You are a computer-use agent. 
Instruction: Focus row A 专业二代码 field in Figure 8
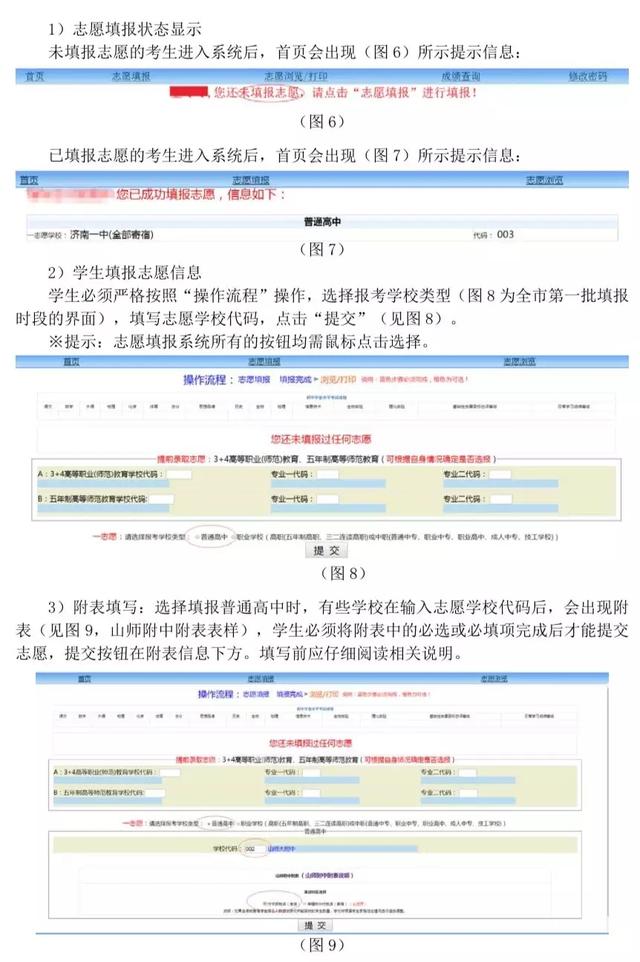(500, 474)
